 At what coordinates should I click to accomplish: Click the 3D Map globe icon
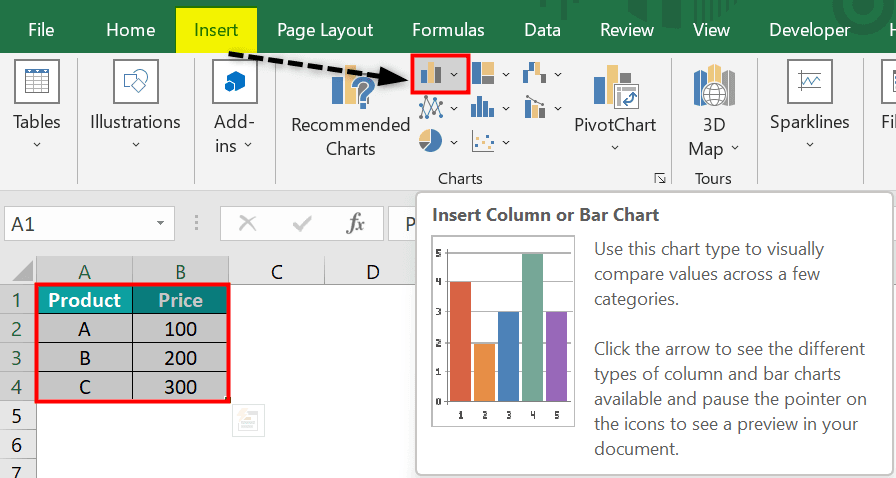click(x=714, y=86)
